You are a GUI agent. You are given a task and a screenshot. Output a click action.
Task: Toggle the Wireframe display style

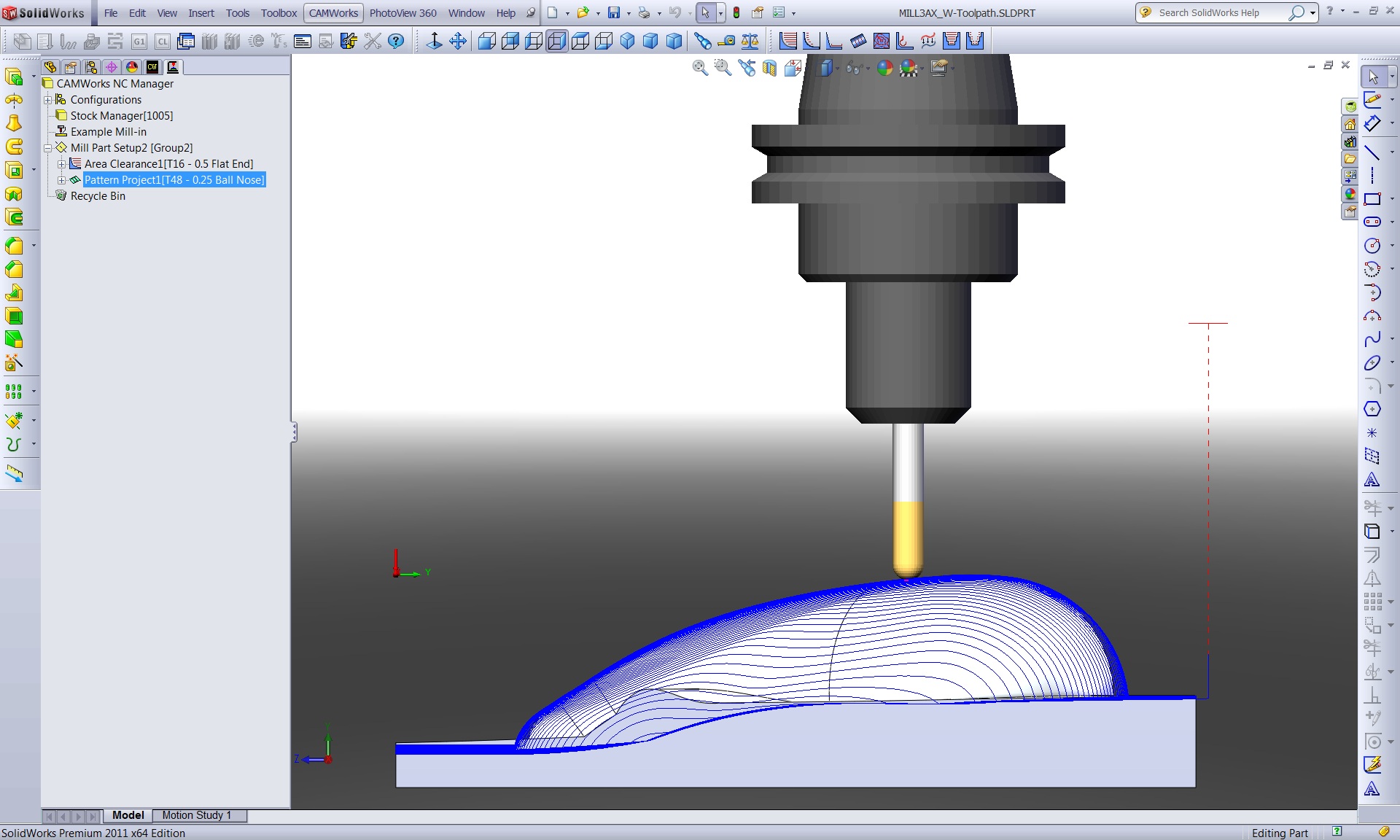click(x=828, y=67)
